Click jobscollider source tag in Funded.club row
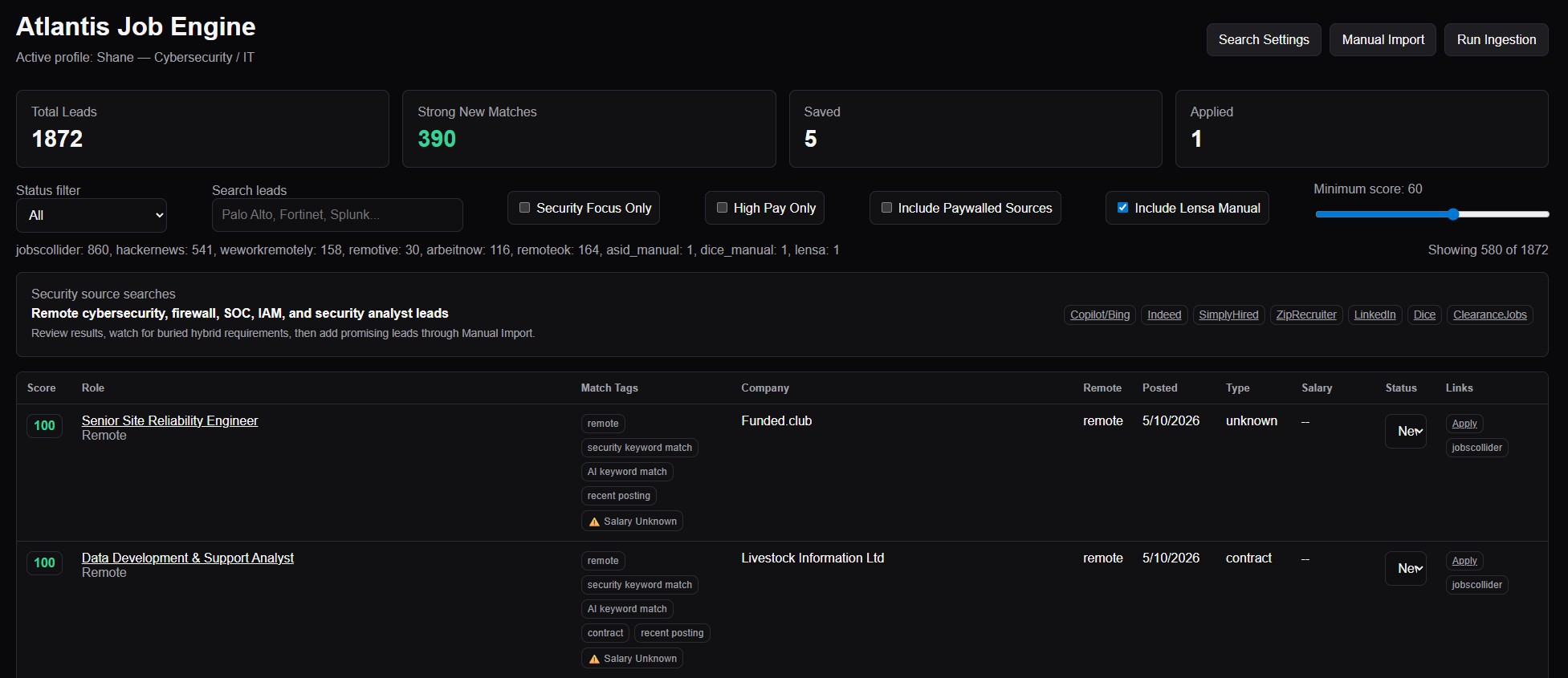 click(1476, 448)
